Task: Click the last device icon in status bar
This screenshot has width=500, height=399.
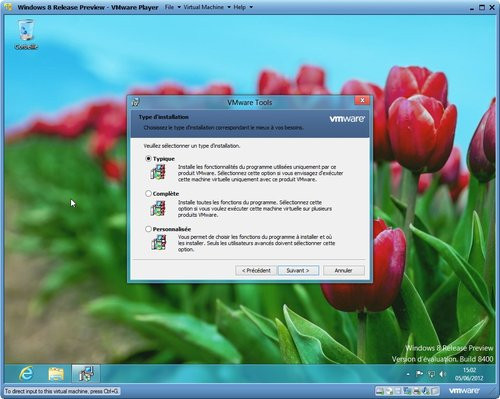Action: 434,391
